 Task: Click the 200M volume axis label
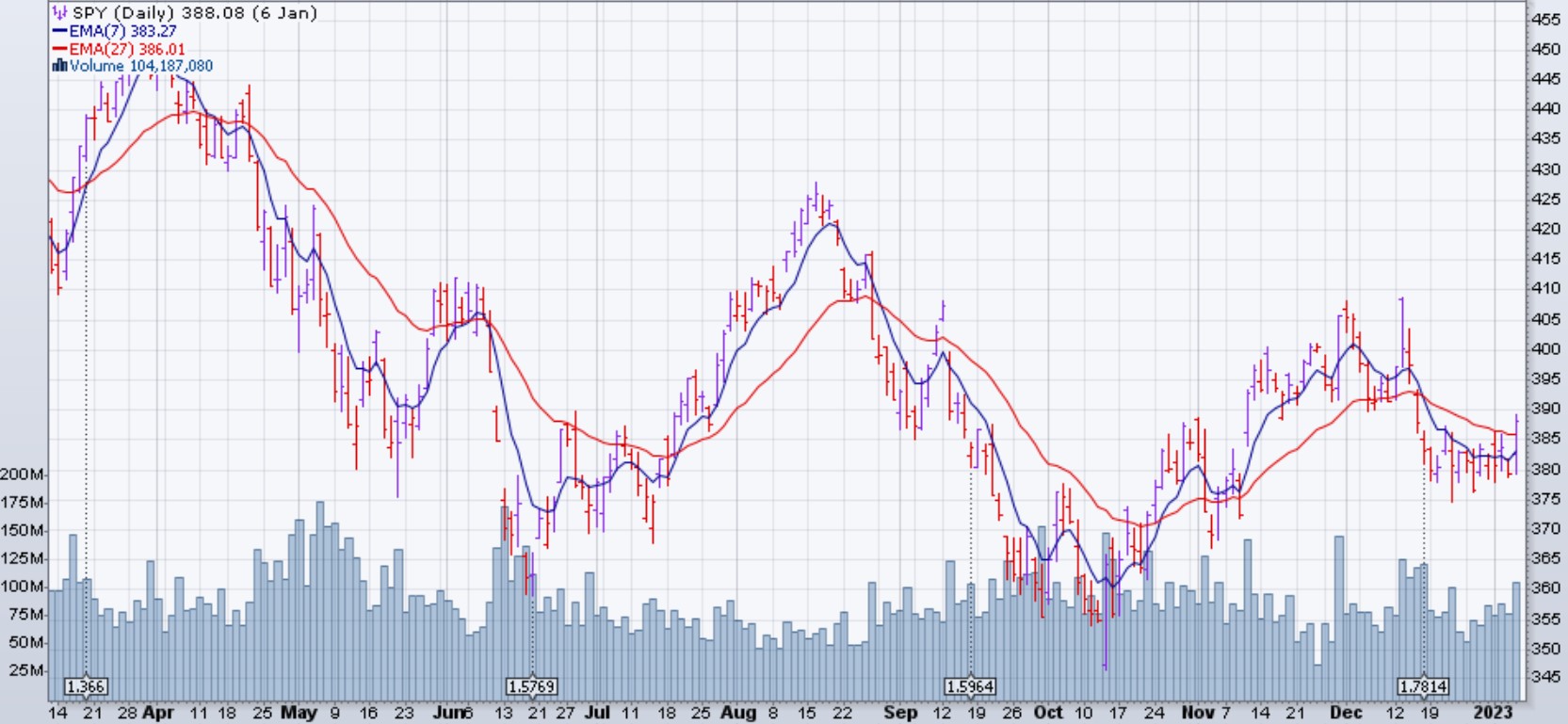23,474
